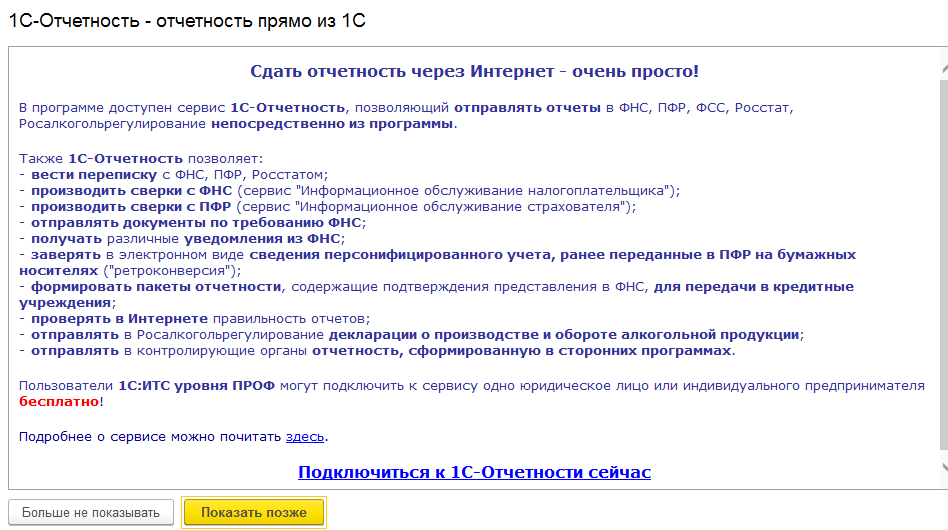Click bold text 'отправлять отчеты' in first paragraph

click(x=527, y=108)
